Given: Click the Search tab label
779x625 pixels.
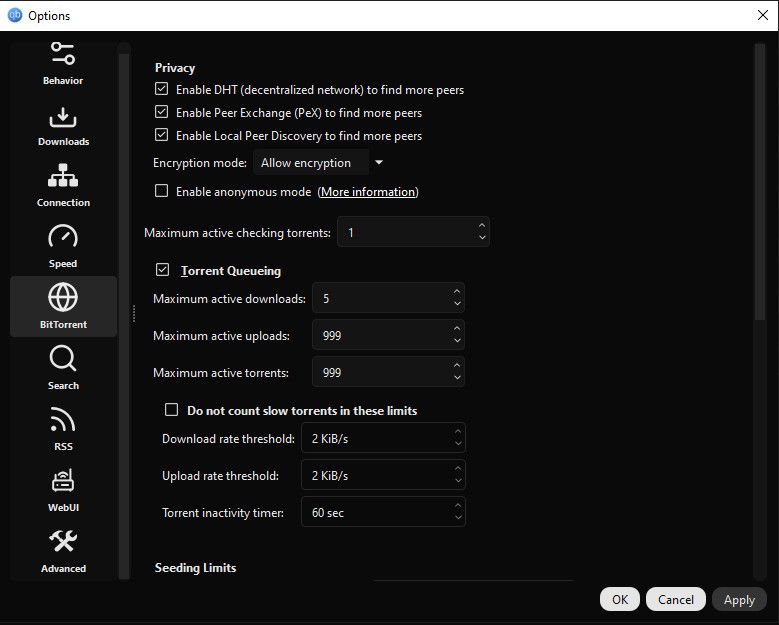Looking at the screenshot, I should click(x=63, y=386).
